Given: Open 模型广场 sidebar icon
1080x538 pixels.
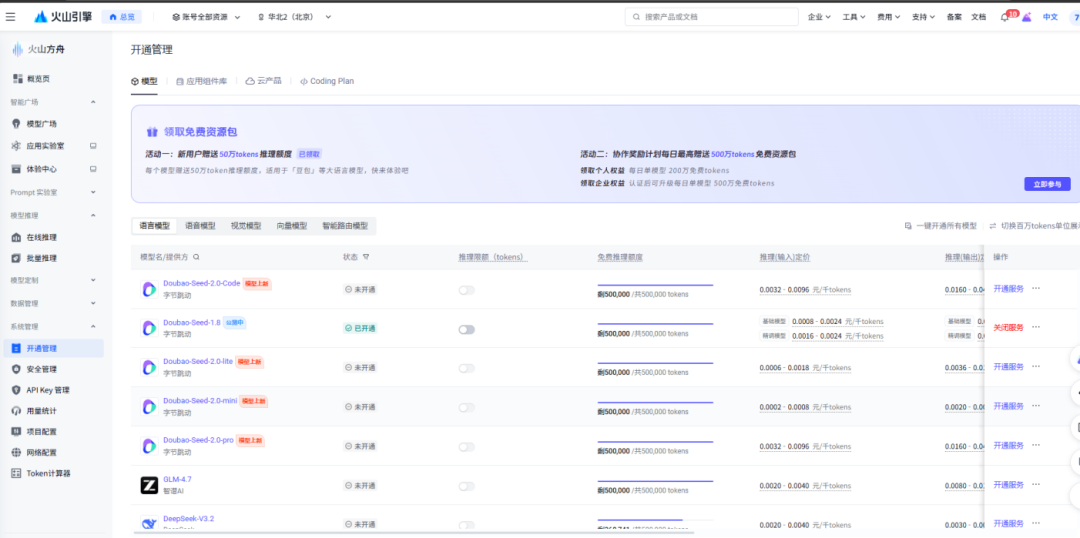Looking at the screenshot, I should coord(17,123).
